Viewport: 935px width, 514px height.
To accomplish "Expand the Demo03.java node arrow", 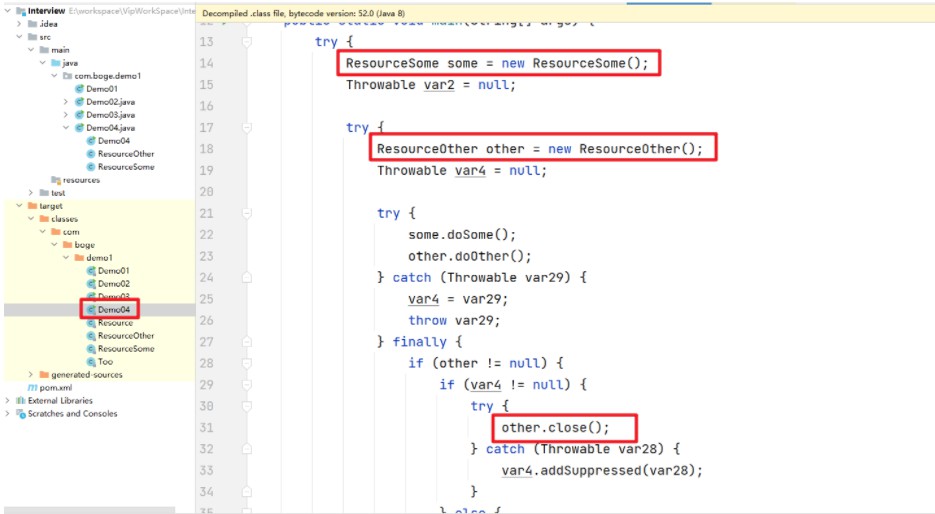I will [66, 115].
